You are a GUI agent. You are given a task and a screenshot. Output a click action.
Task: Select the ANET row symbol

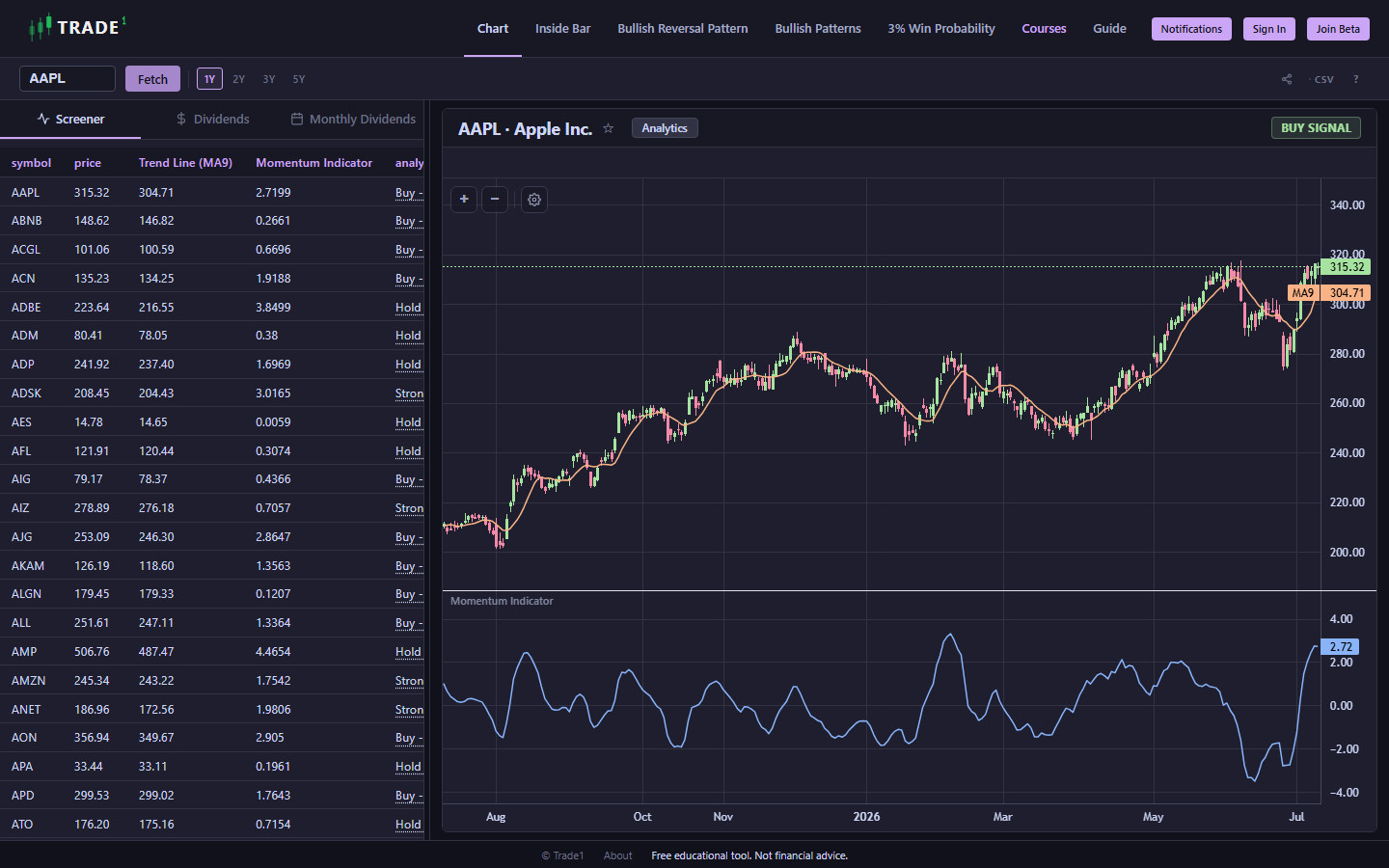point(26,710)
